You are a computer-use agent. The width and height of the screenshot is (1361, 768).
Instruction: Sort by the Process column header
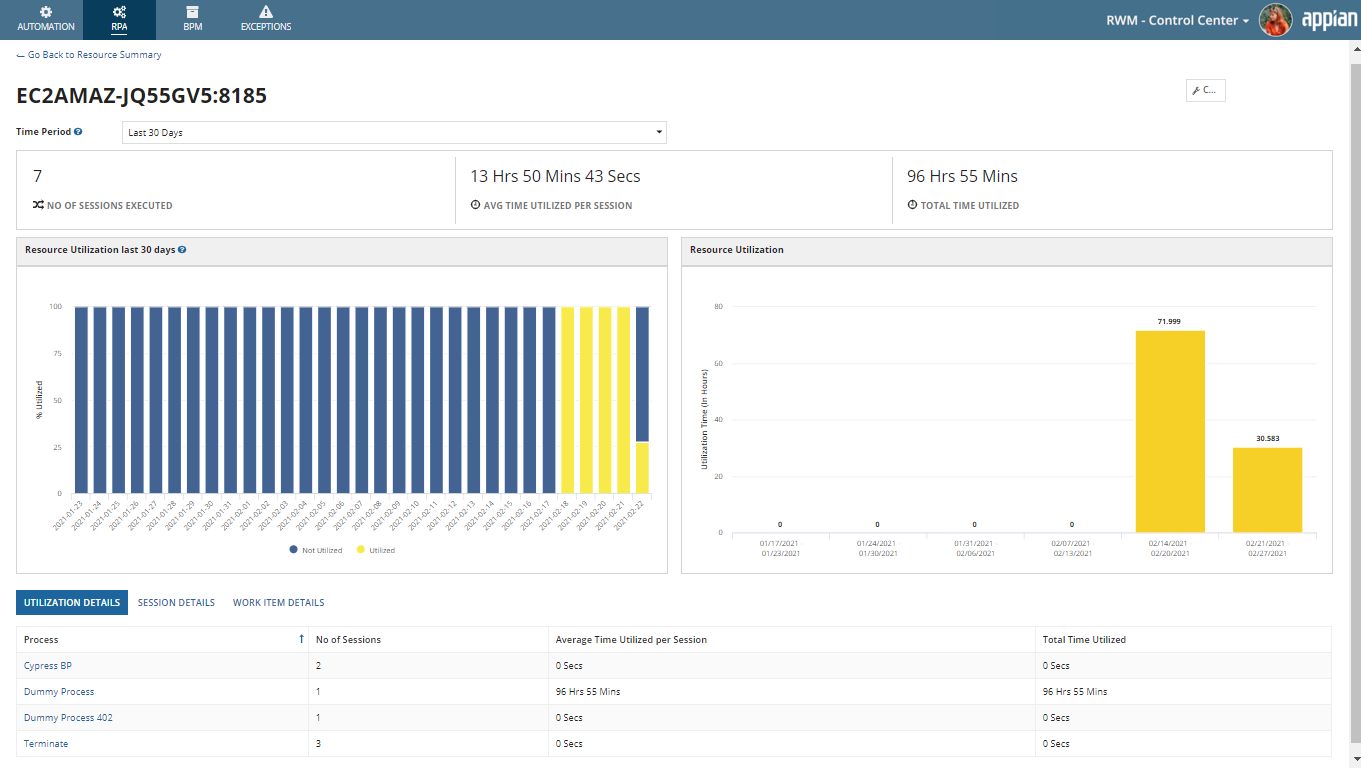pos(41,639)
